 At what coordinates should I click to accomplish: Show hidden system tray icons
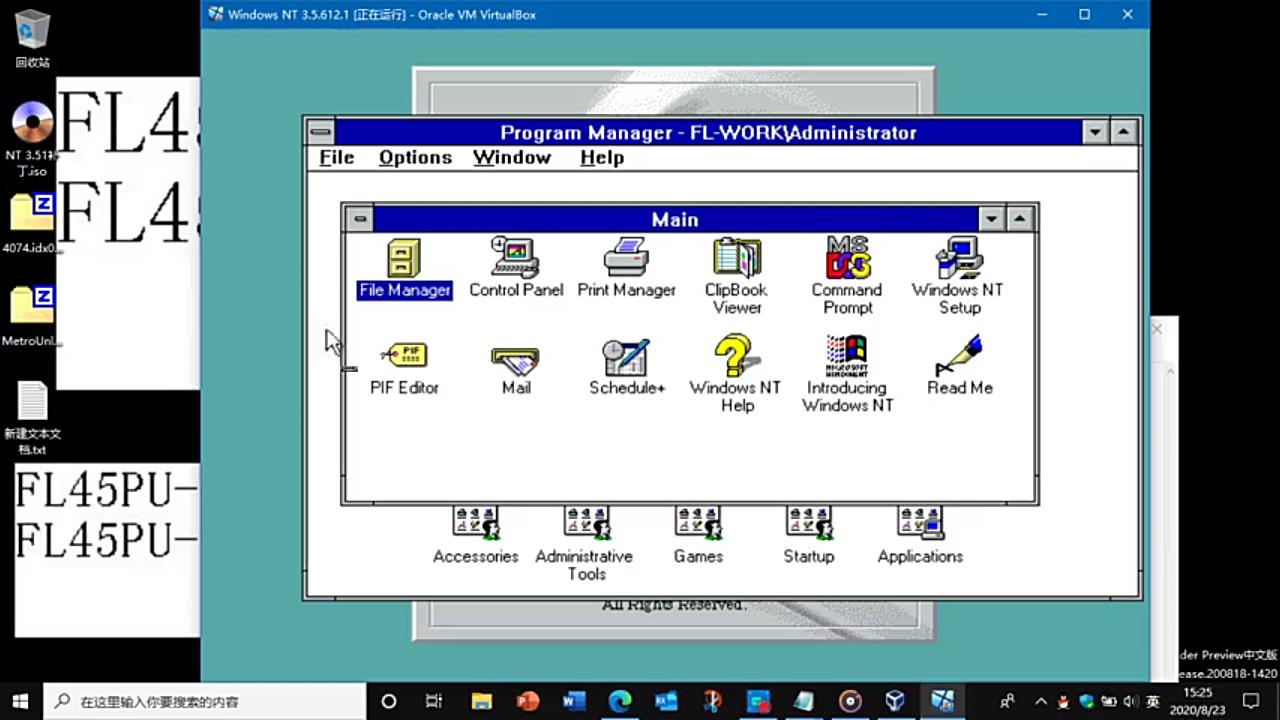(x=1040, y=701)
